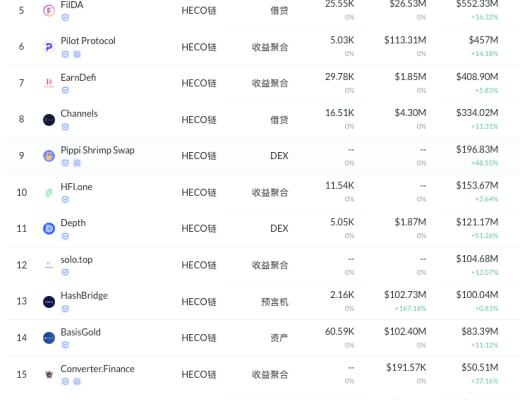Click second badge icon under Pilot Protocol
The width and height of the screenshot is (520, 400).
(77, 54)
